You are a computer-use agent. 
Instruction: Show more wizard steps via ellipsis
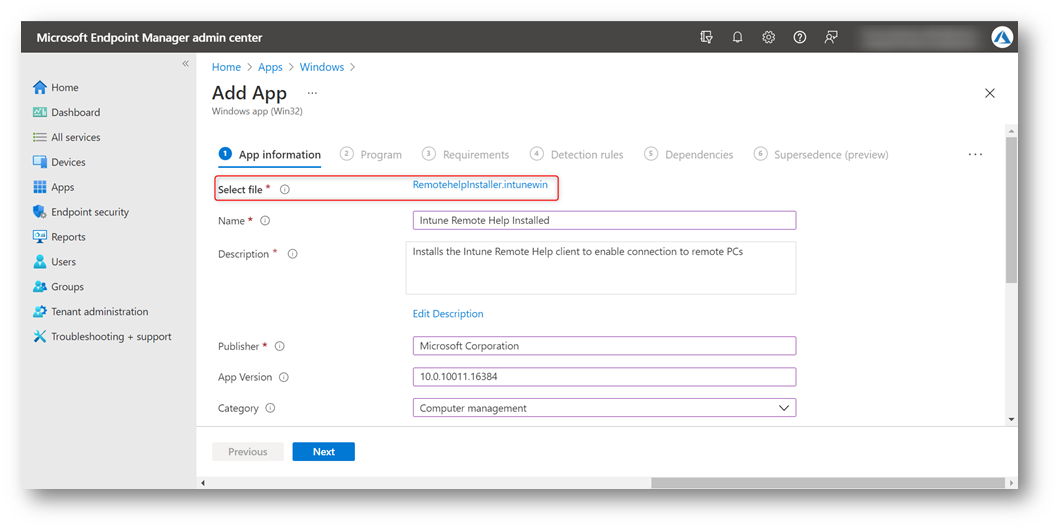point(975,154)
